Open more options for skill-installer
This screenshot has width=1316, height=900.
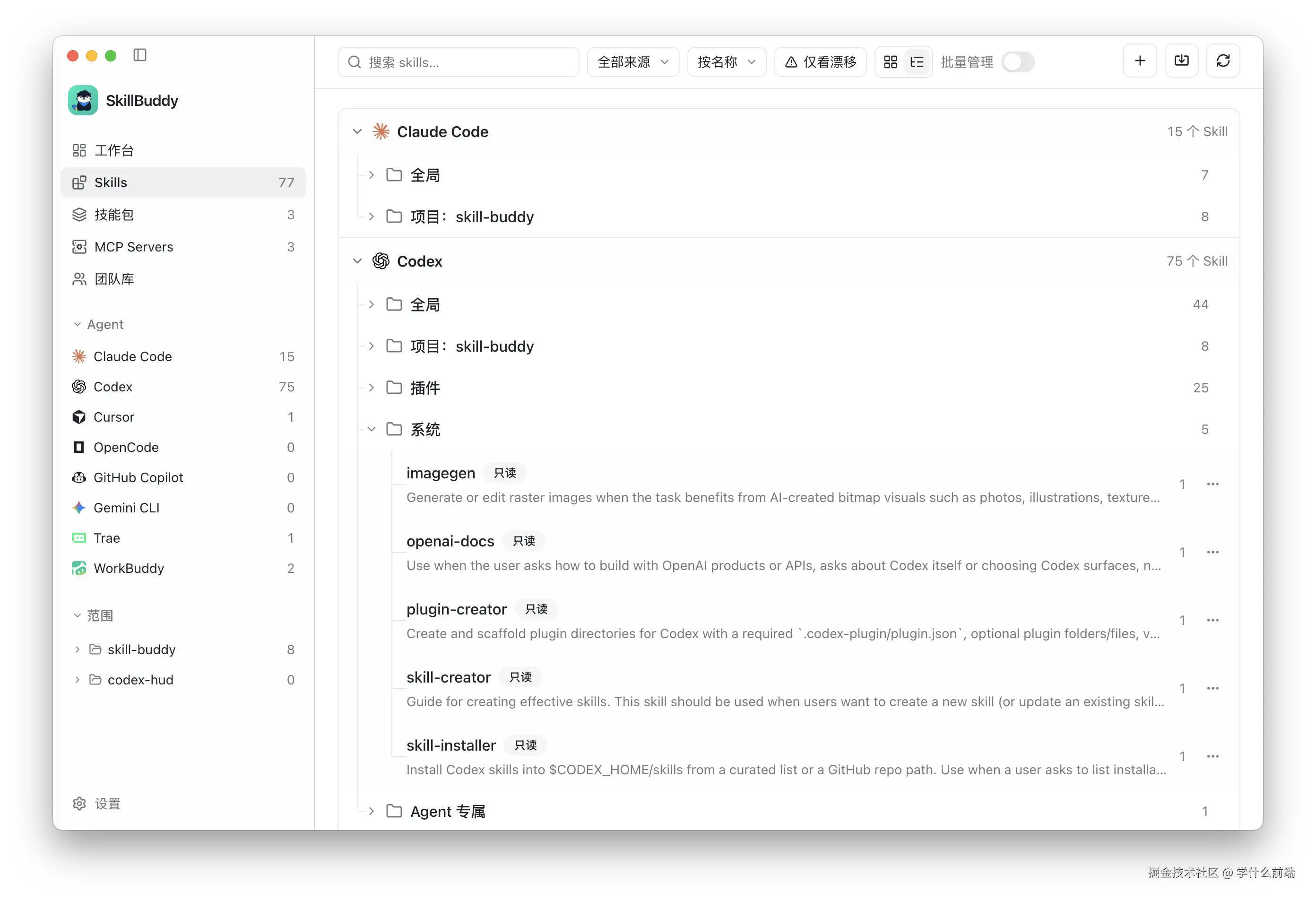click(1212, 756)
